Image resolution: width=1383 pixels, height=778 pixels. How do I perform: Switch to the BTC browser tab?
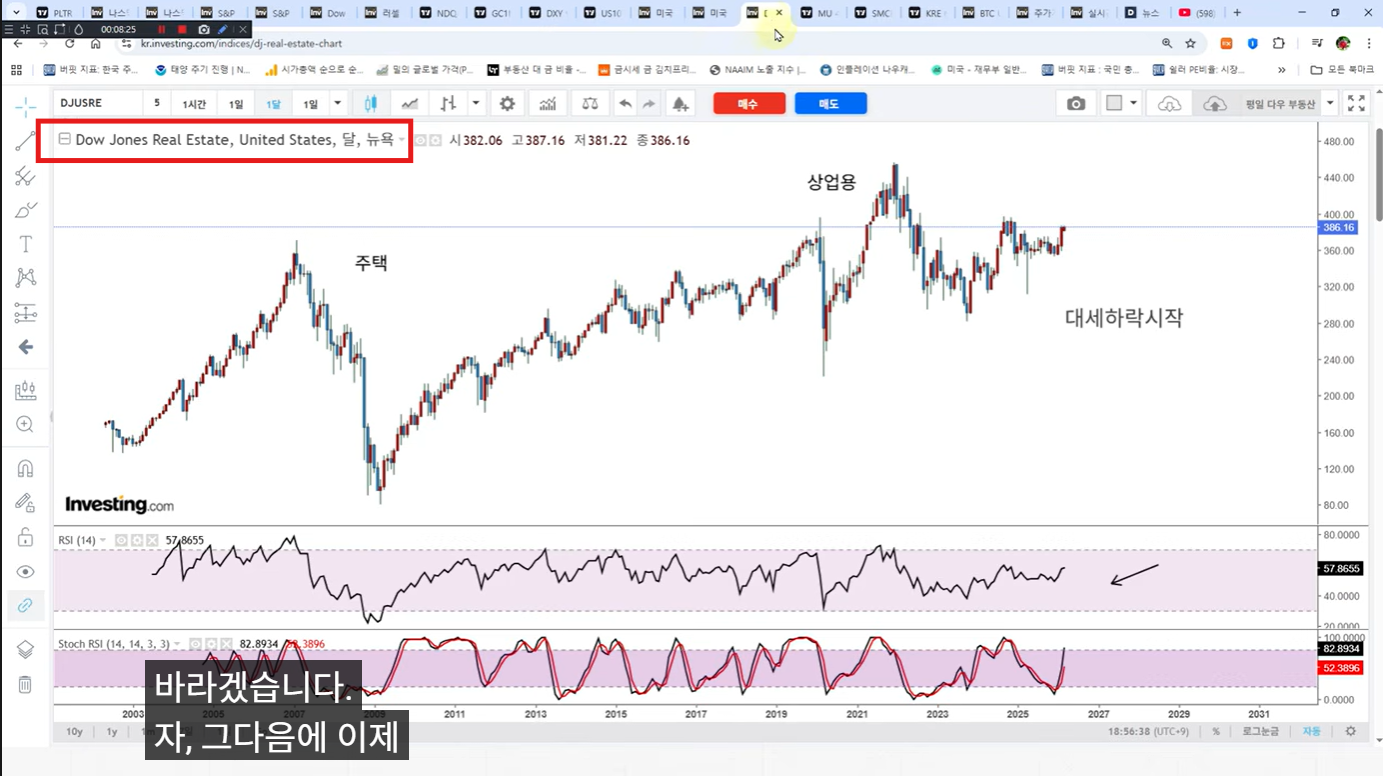[x=980, y=13]
